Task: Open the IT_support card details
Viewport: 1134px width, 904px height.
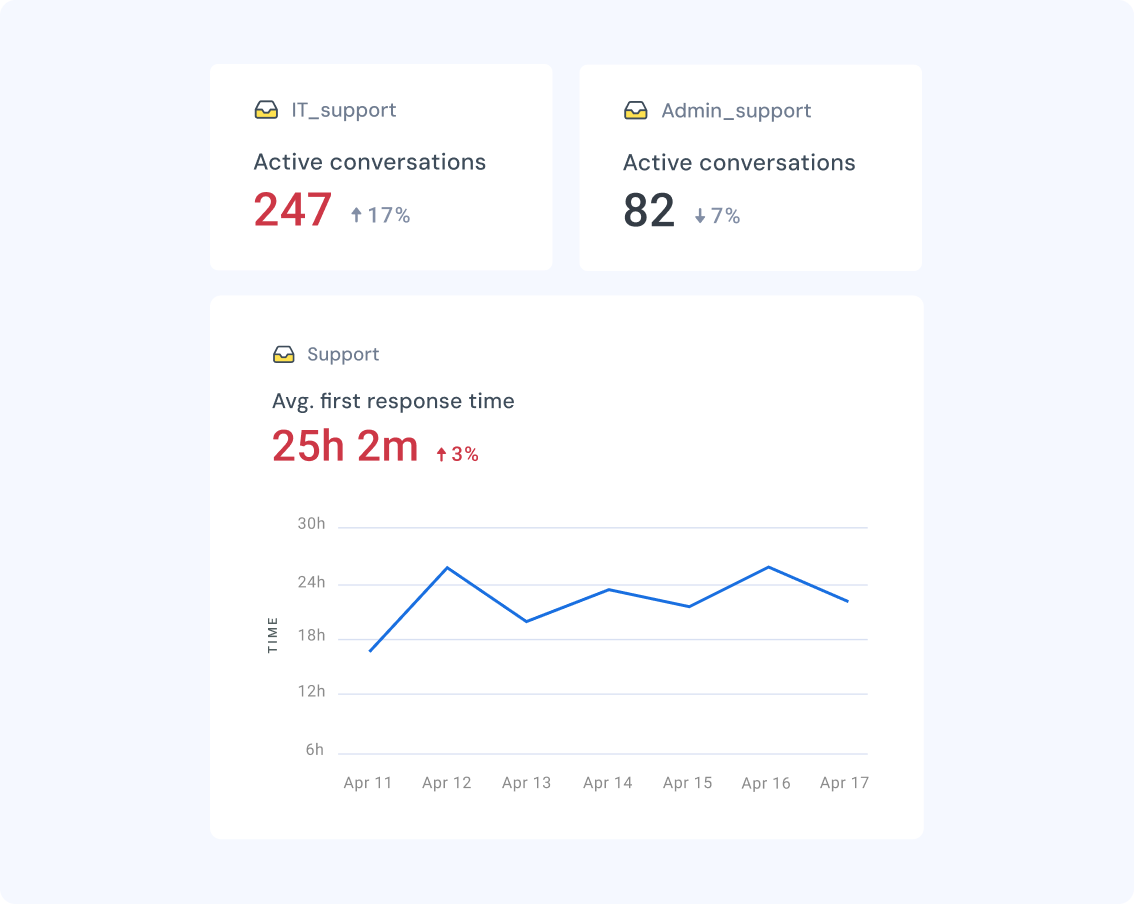Action: [380, 167]
